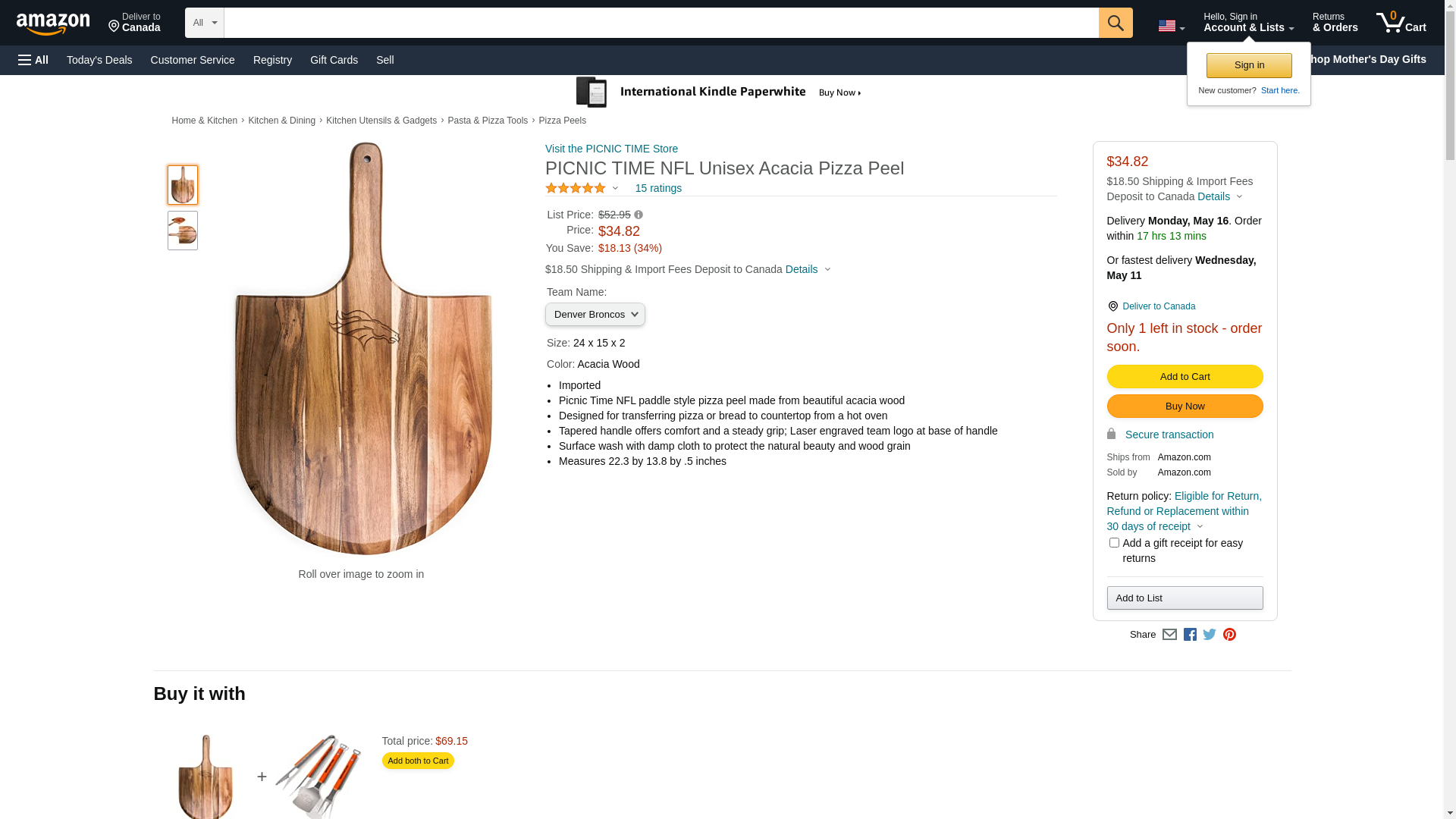Open the All hamburger menu
The width and height of the screenshot is (1456, 819).
[x=33, y=60]
